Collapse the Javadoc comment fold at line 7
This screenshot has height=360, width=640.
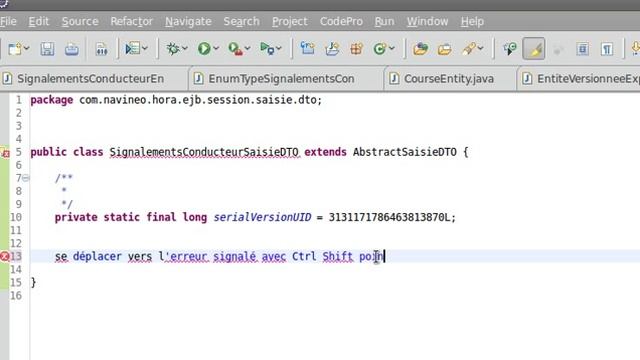tap(26, 178)
